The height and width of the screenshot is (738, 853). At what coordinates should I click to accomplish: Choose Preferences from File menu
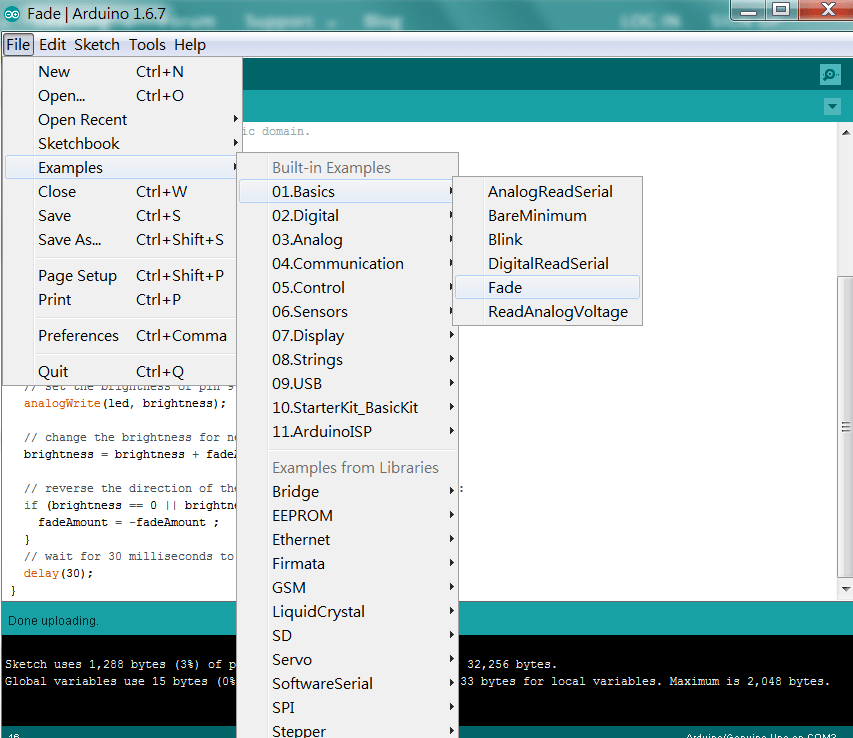point(78,336)
